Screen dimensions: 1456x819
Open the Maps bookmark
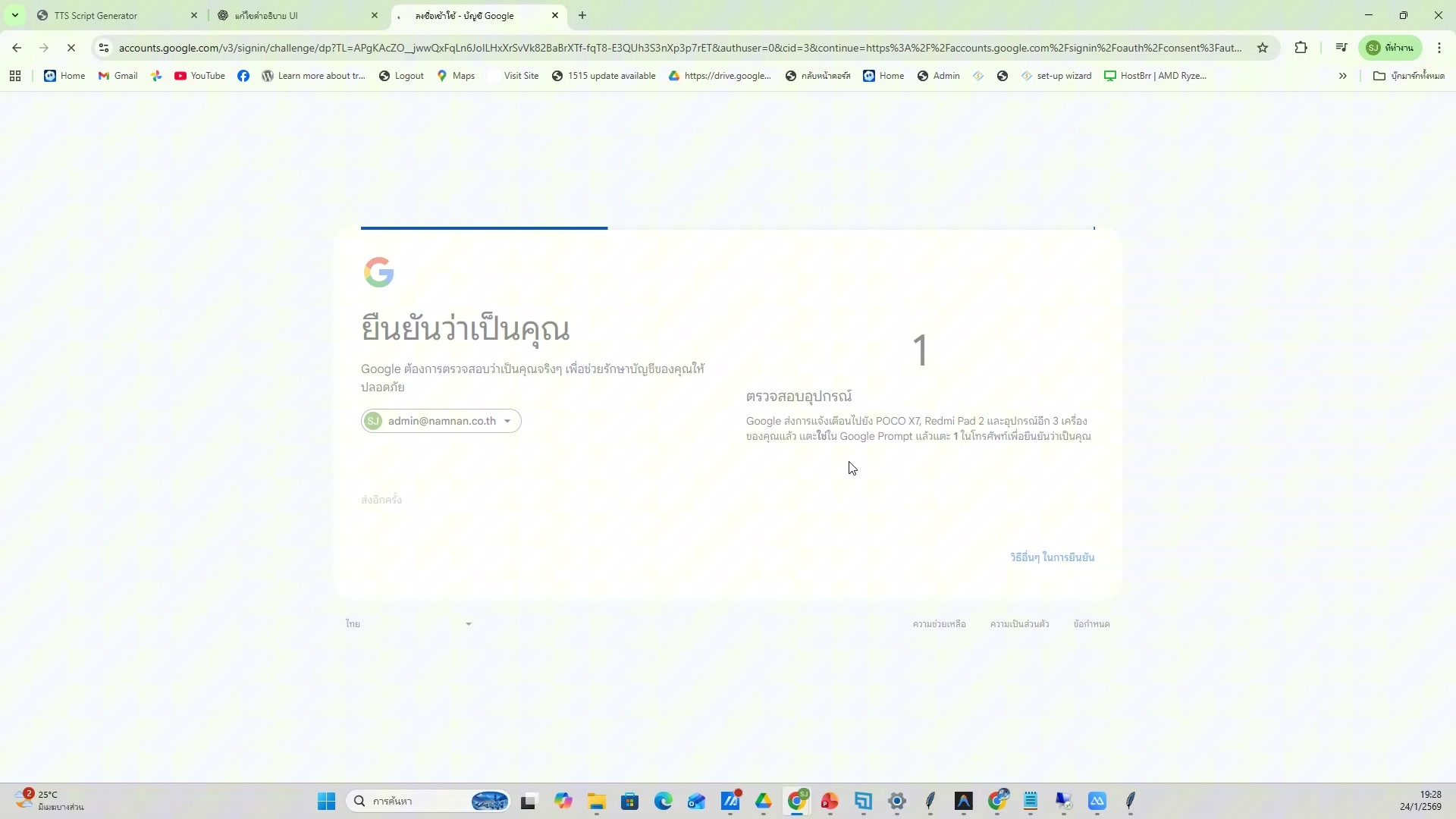click(455, 75)
